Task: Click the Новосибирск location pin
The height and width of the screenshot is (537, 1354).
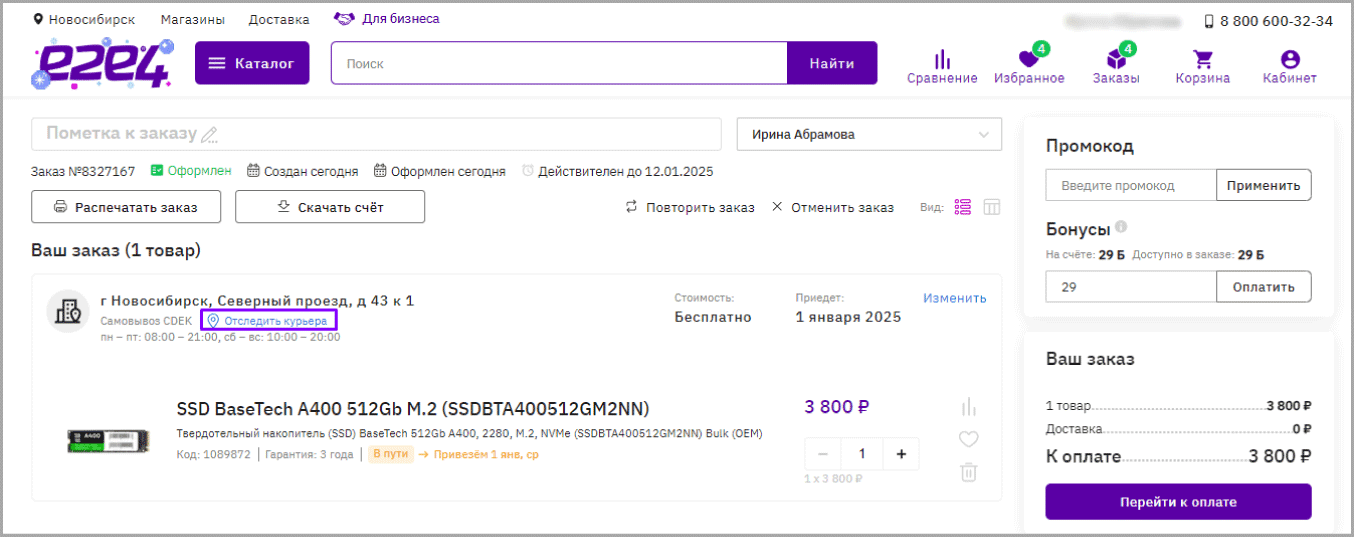Action: 38,19
